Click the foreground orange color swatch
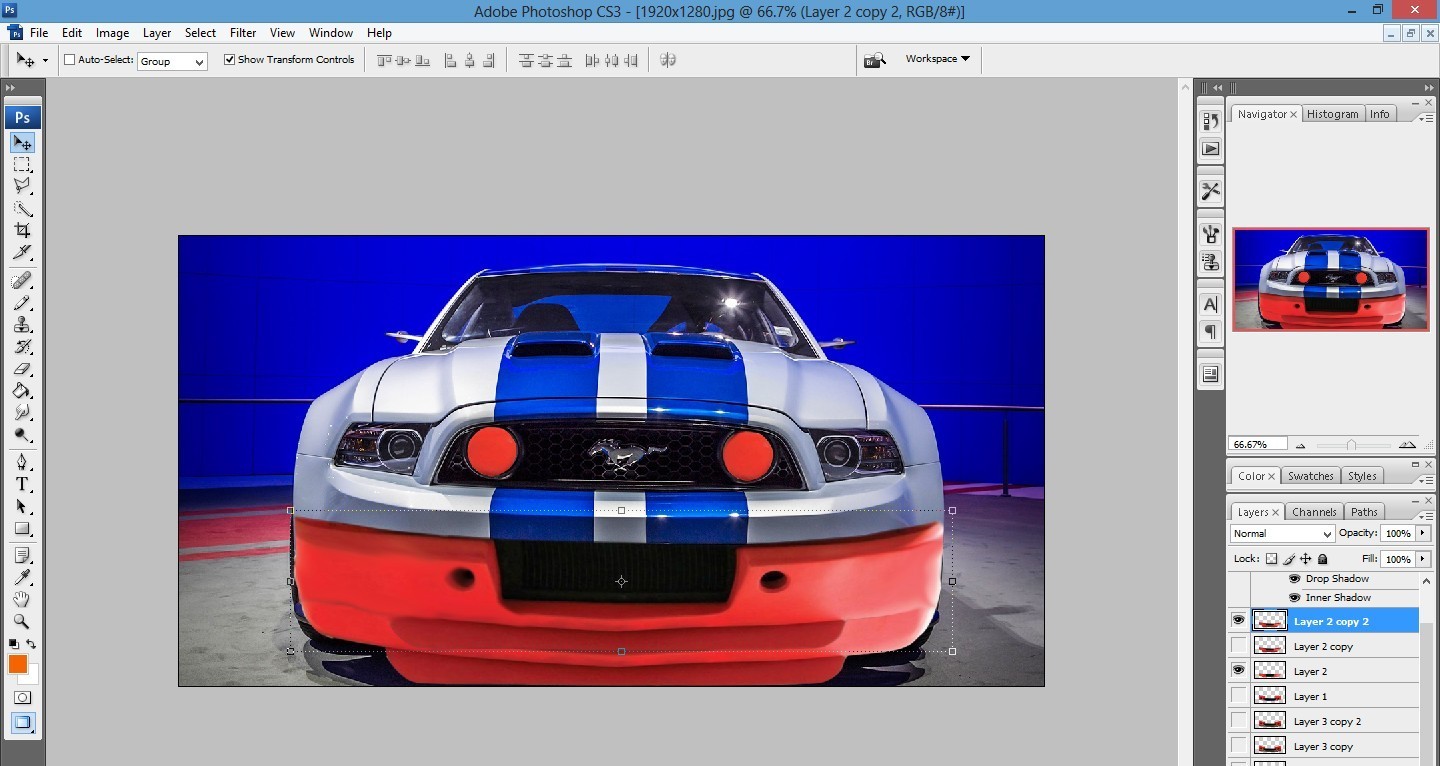Image resolution: width=1440 pixels, height=766 pixels. click(18, 663)
